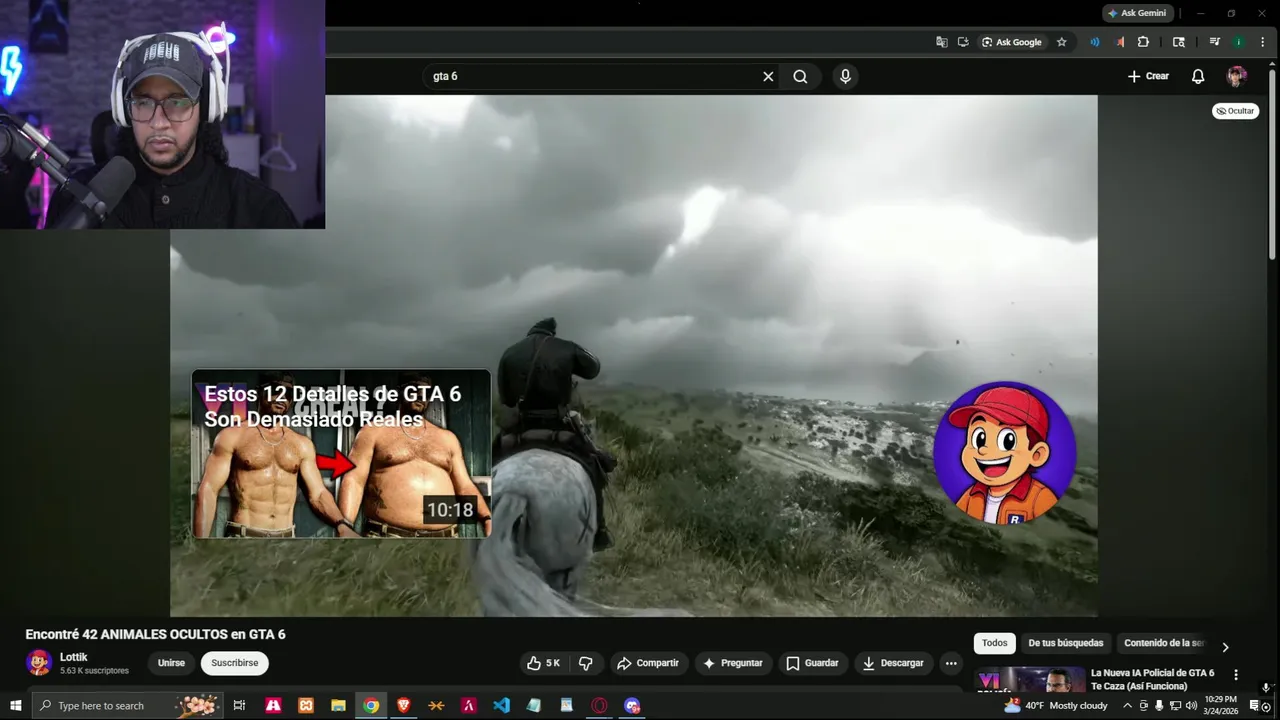Image resolution: width=1280 pixels, height=720 pixels.
Task: Open the media controls icon
Action: coord(1214,42)
